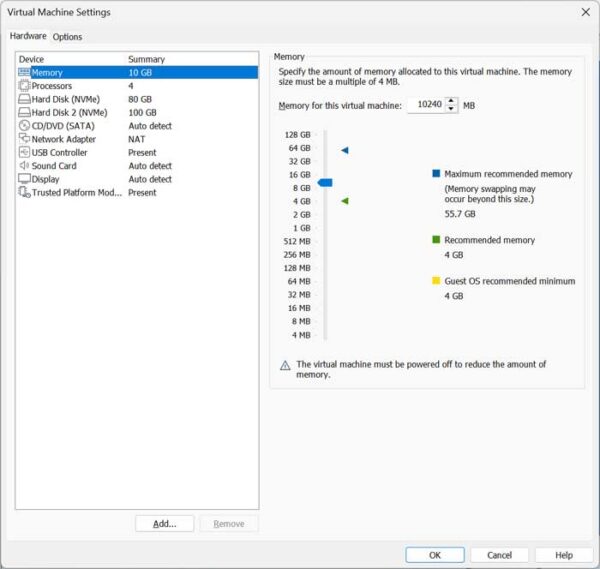600x569 pixels.
Task: Click the 512 MB slider label
Action: pyautogui.click(x=297, y=241)
